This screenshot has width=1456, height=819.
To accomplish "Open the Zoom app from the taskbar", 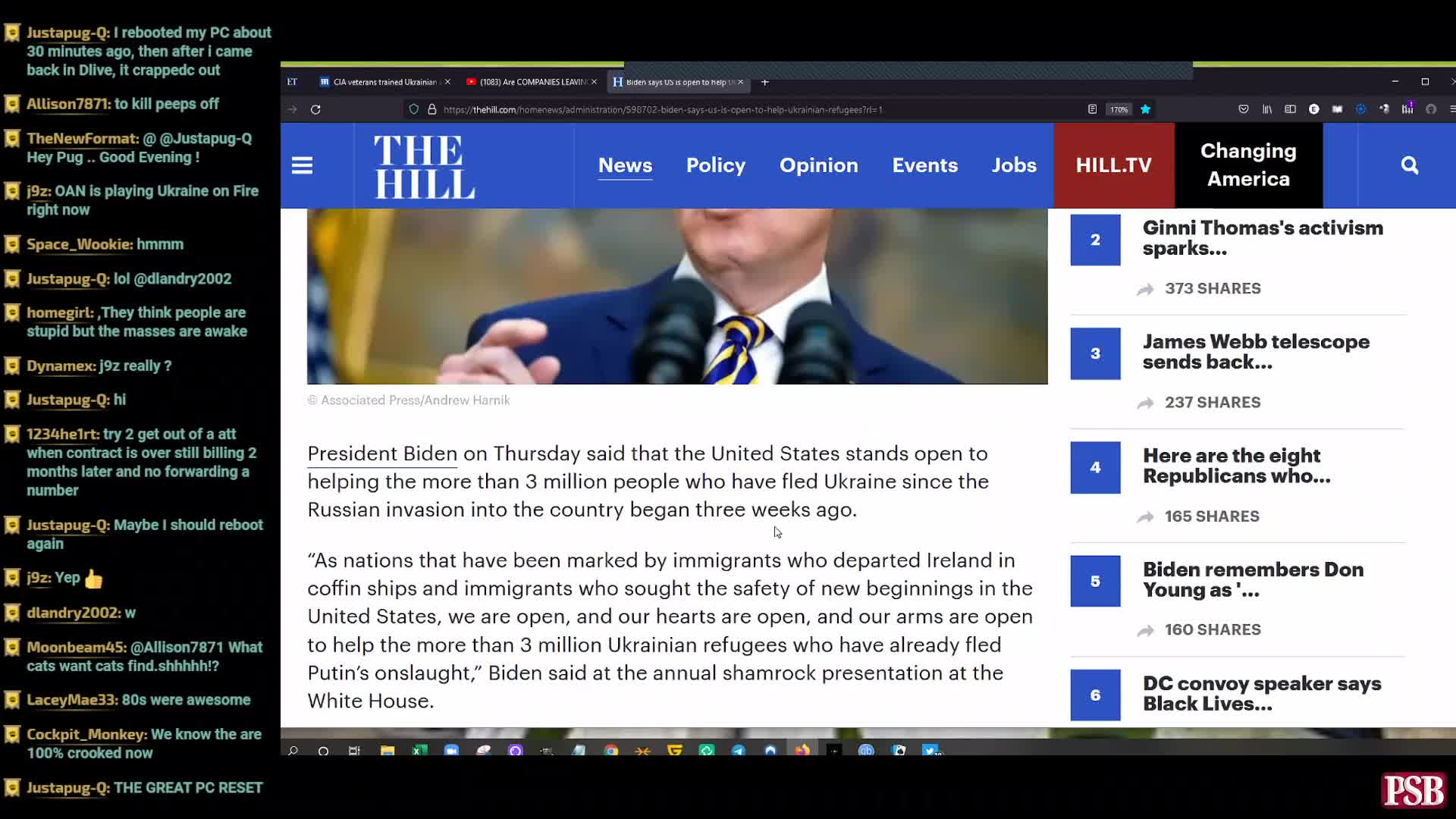I will (451, 751).
